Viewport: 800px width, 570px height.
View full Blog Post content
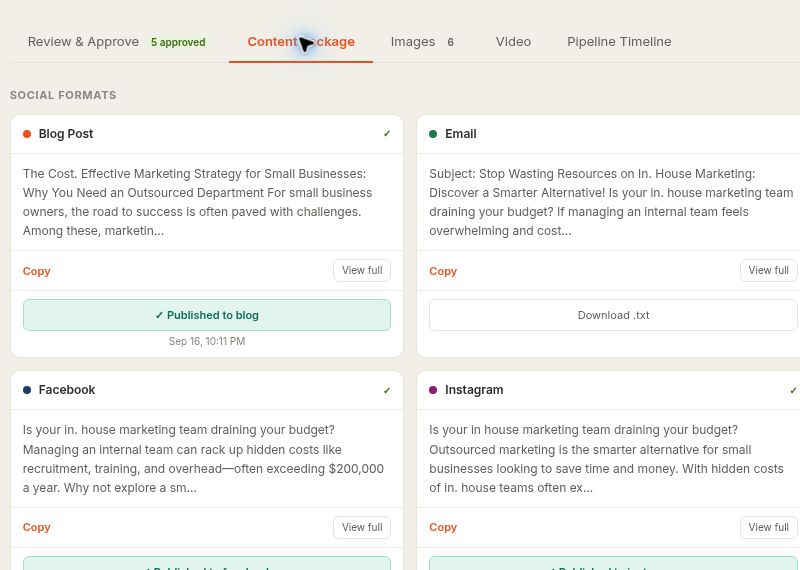coord(362,270)
